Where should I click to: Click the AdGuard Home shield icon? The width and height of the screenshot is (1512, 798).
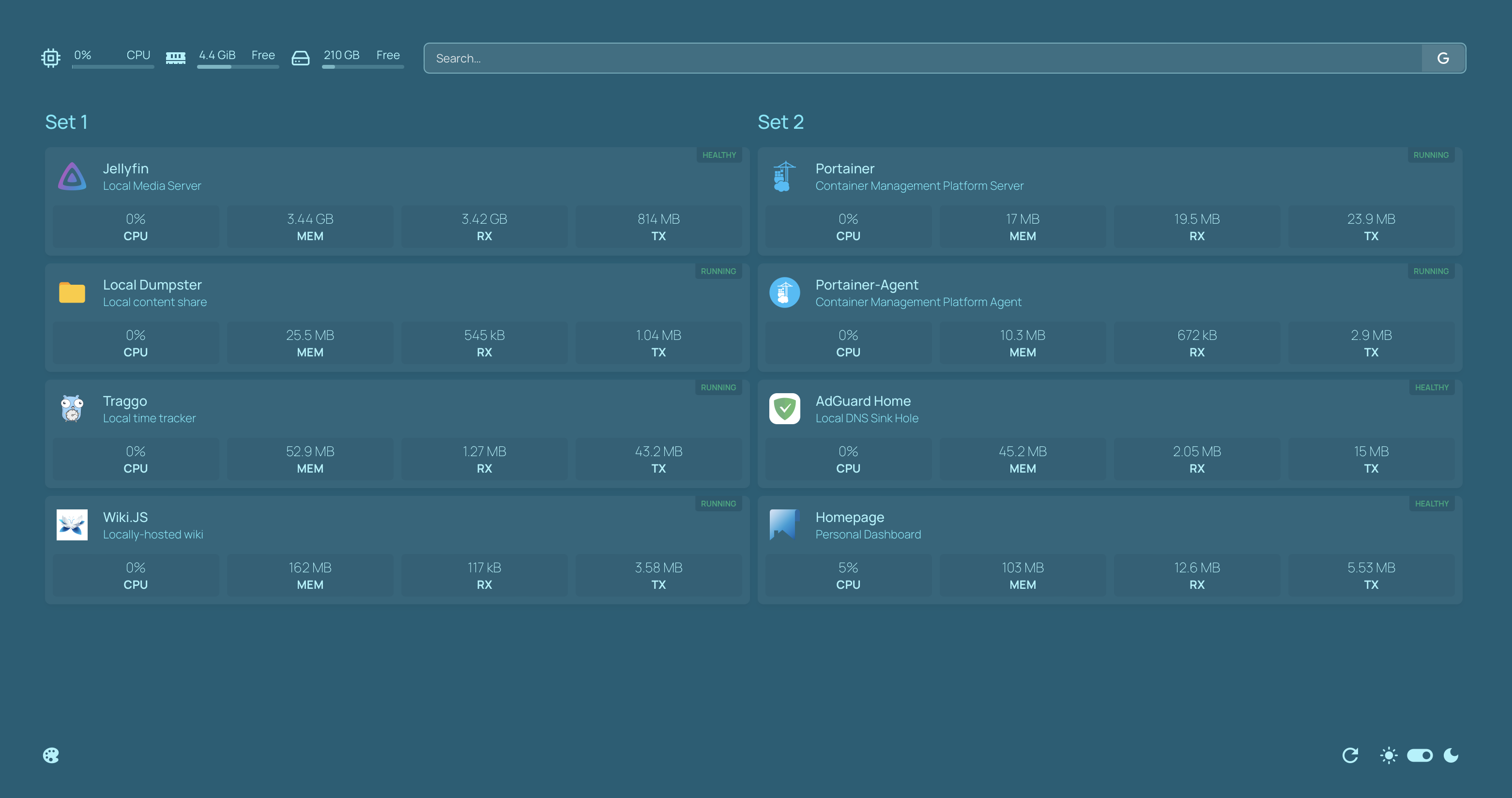(784, 409)
